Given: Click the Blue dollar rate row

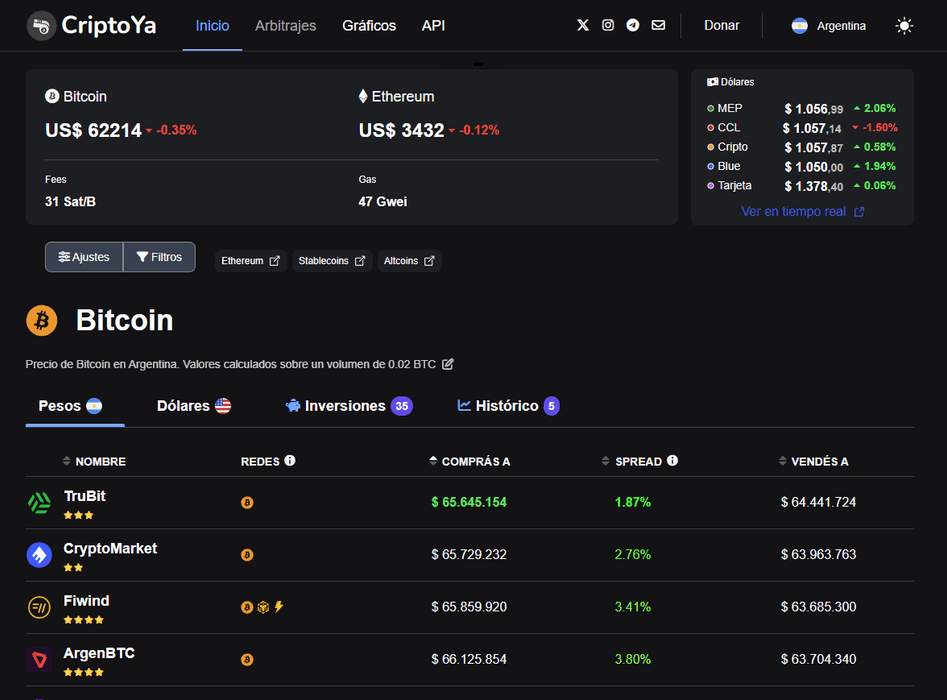Looking at the screenshot, I should (x=801, y=167).
